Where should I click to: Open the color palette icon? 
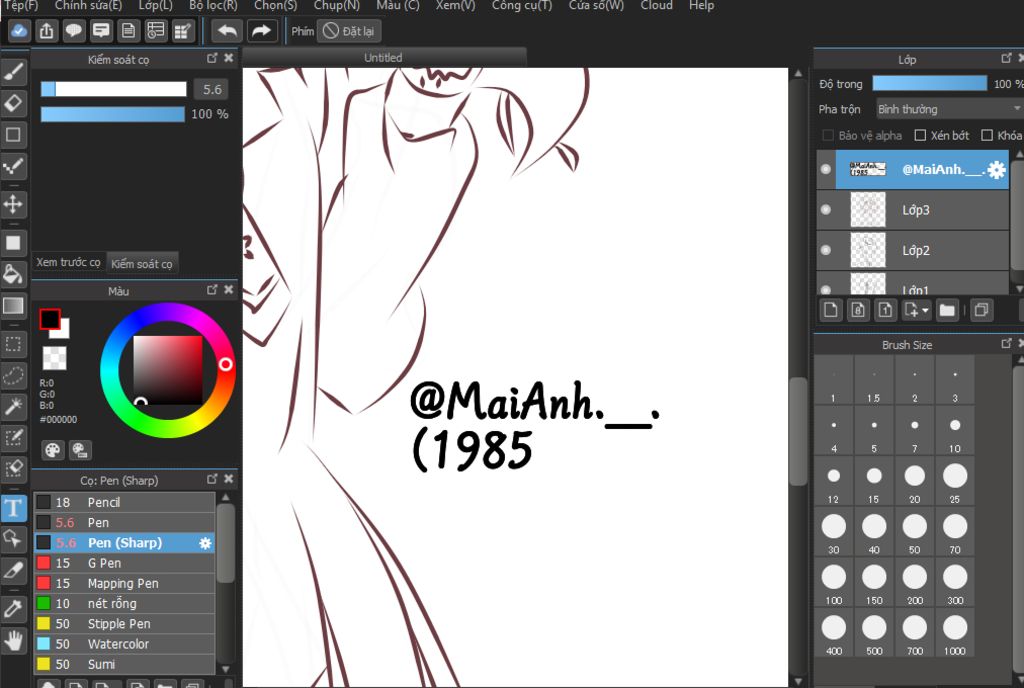[53, 450]
